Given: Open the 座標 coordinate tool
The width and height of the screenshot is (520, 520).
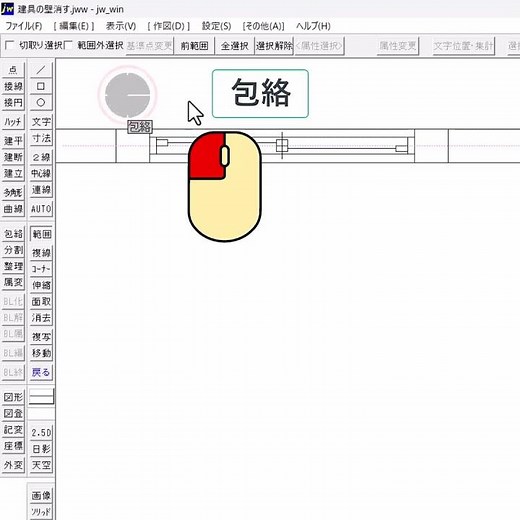Looking at the screenshot, I should point(13,446).
